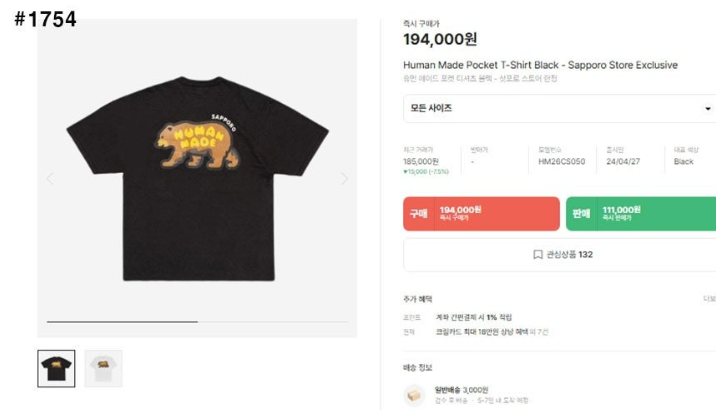Open the 모든 사이즈 size dropdown

coord(559,109)
